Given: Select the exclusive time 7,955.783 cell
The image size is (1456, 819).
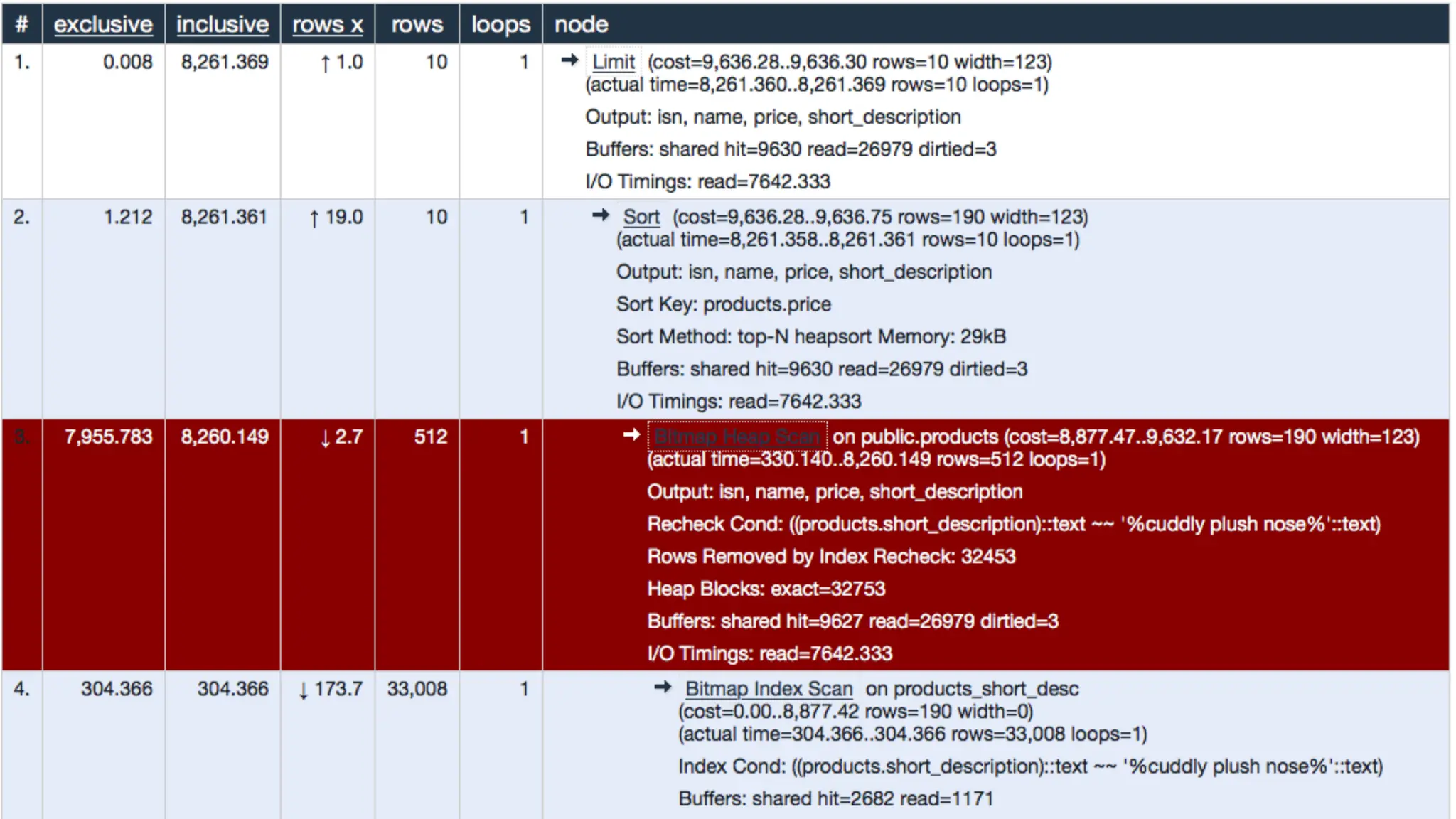Looking at the screenshot, I should pos(108,437).
